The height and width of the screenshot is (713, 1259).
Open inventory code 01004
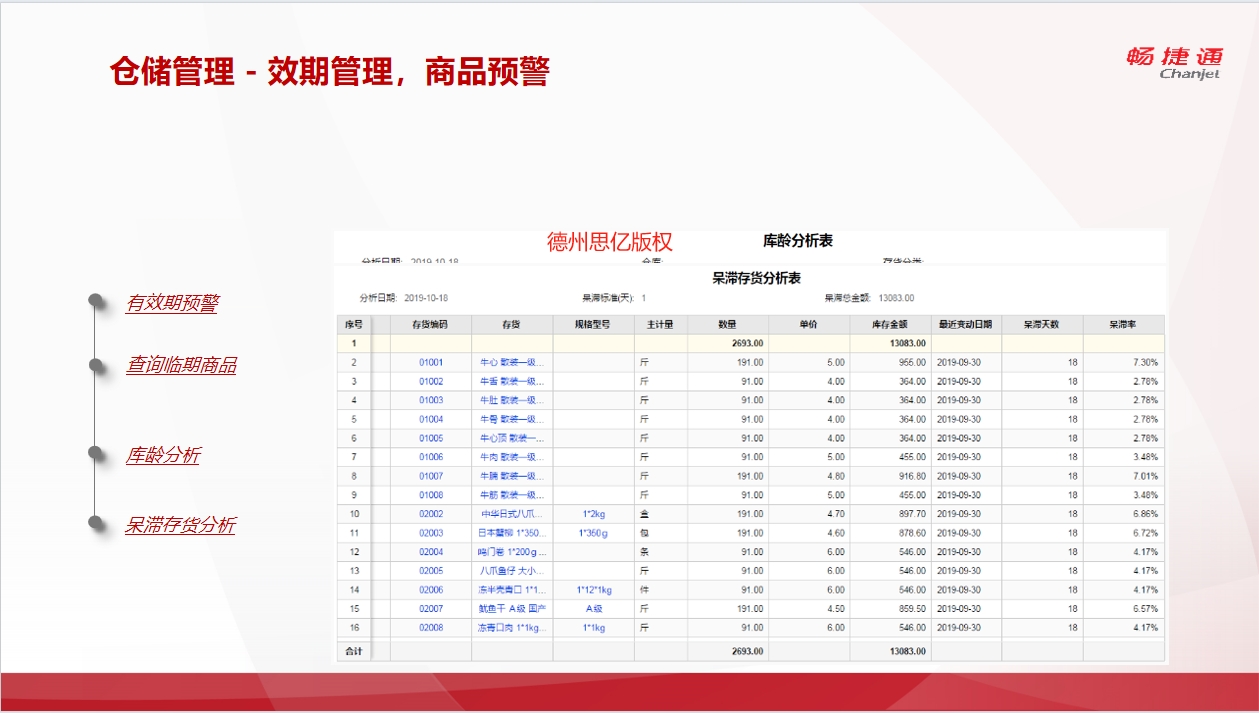(431, 419)
